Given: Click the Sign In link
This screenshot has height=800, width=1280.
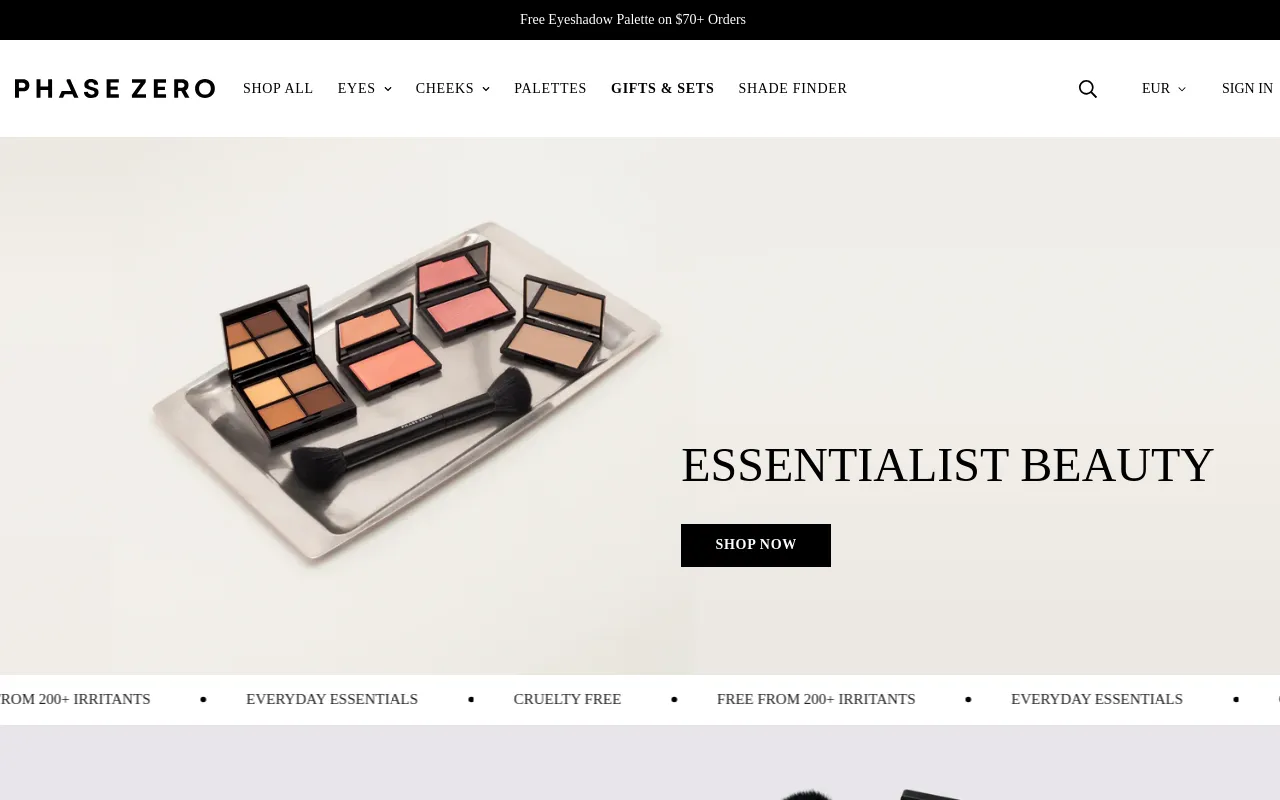Looking at the screenshot, I should [1247, 89].
